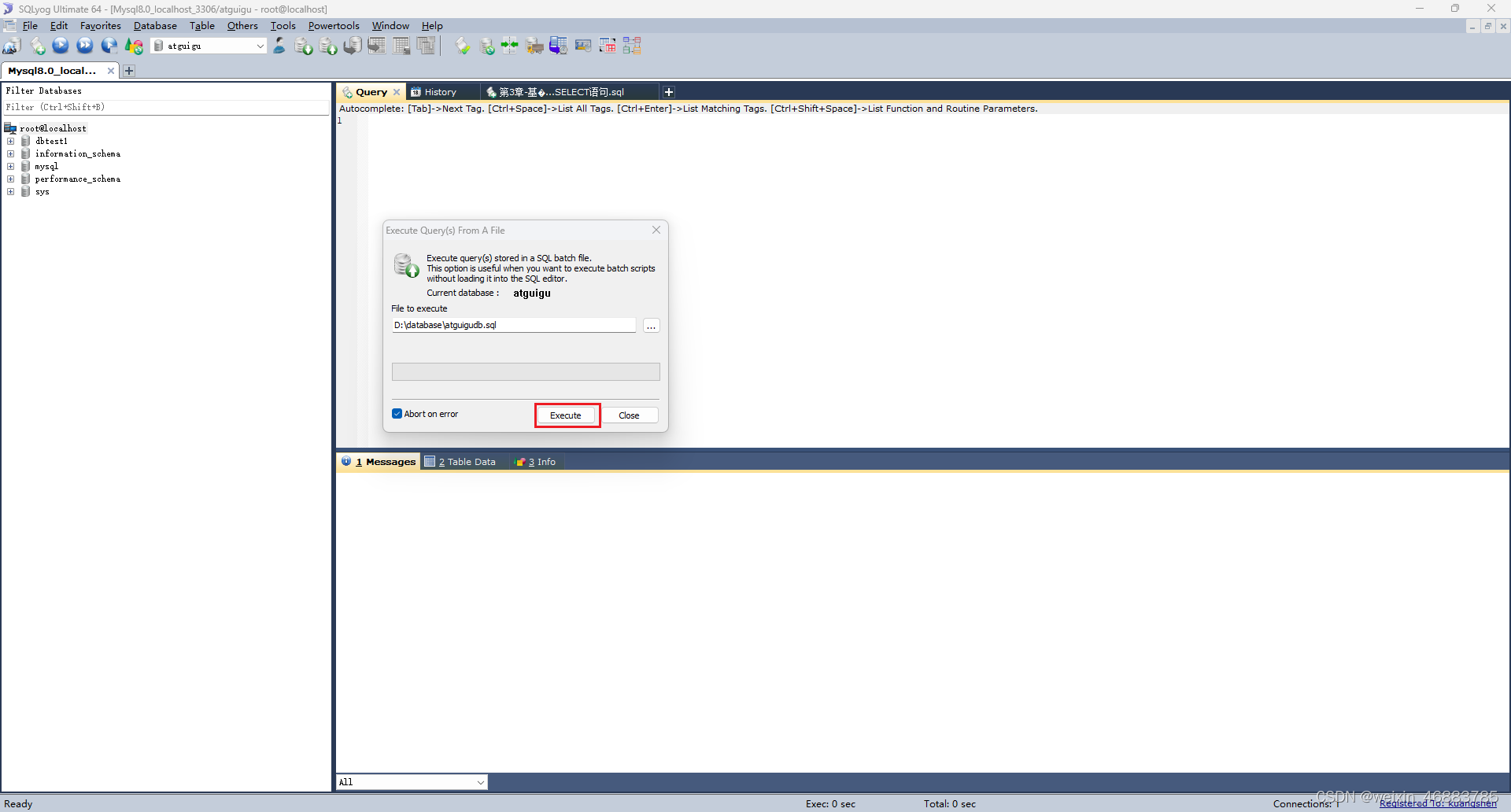Viewport: 1511px width, 812px height.
Task: Open the Powertools menu
Action: pyautogui.click(x=334, y=26)
